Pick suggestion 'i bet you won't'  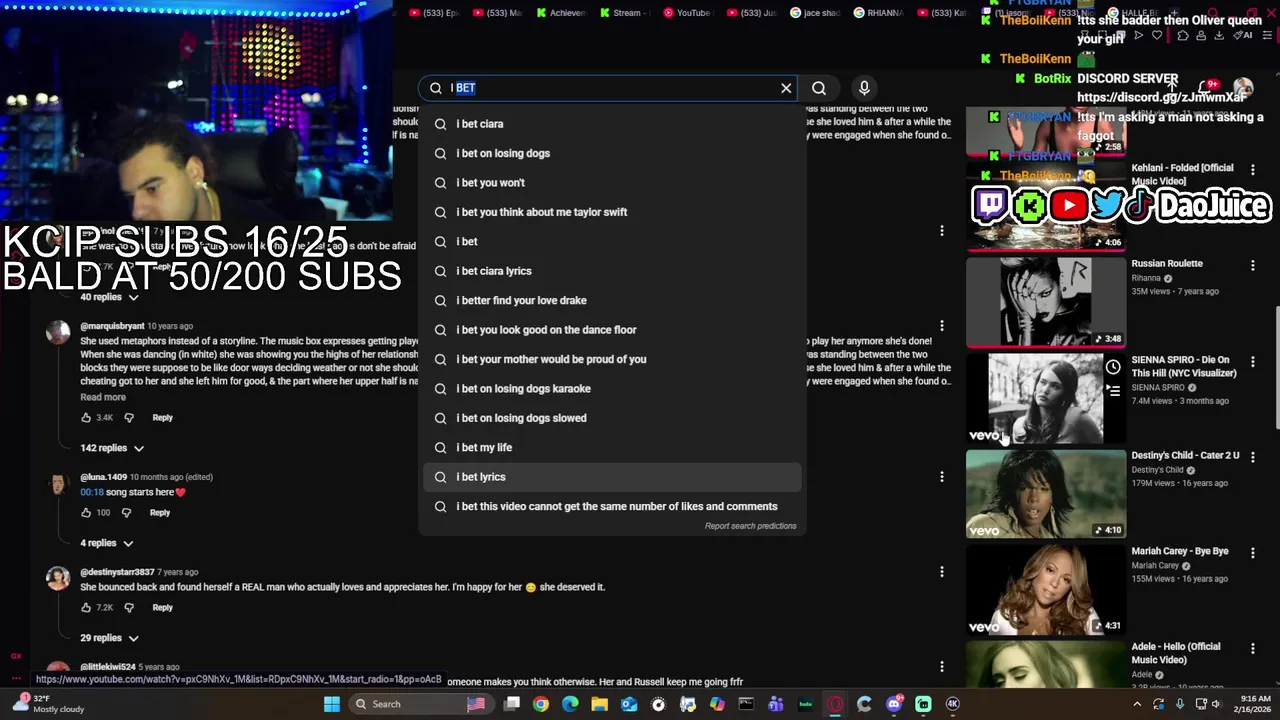pos(612,183)
